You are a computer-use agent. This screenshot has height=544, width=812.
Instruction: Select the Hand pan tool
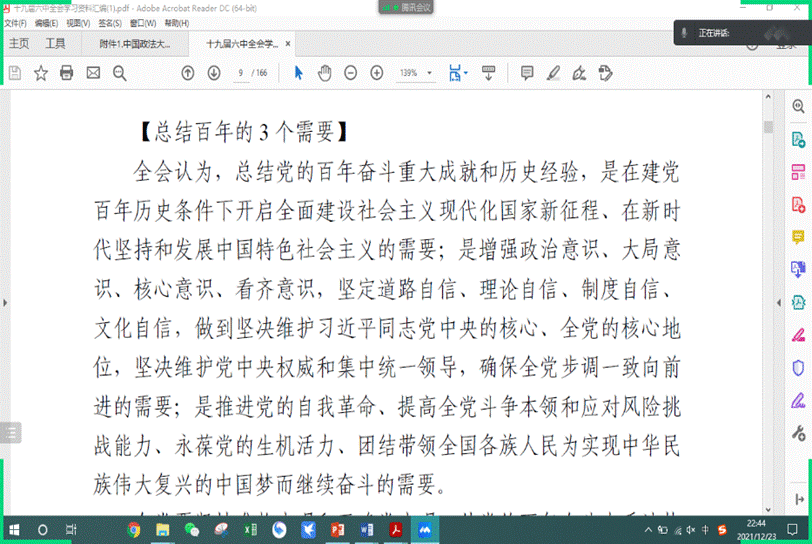pyautogui.click(x=325, y=73)
